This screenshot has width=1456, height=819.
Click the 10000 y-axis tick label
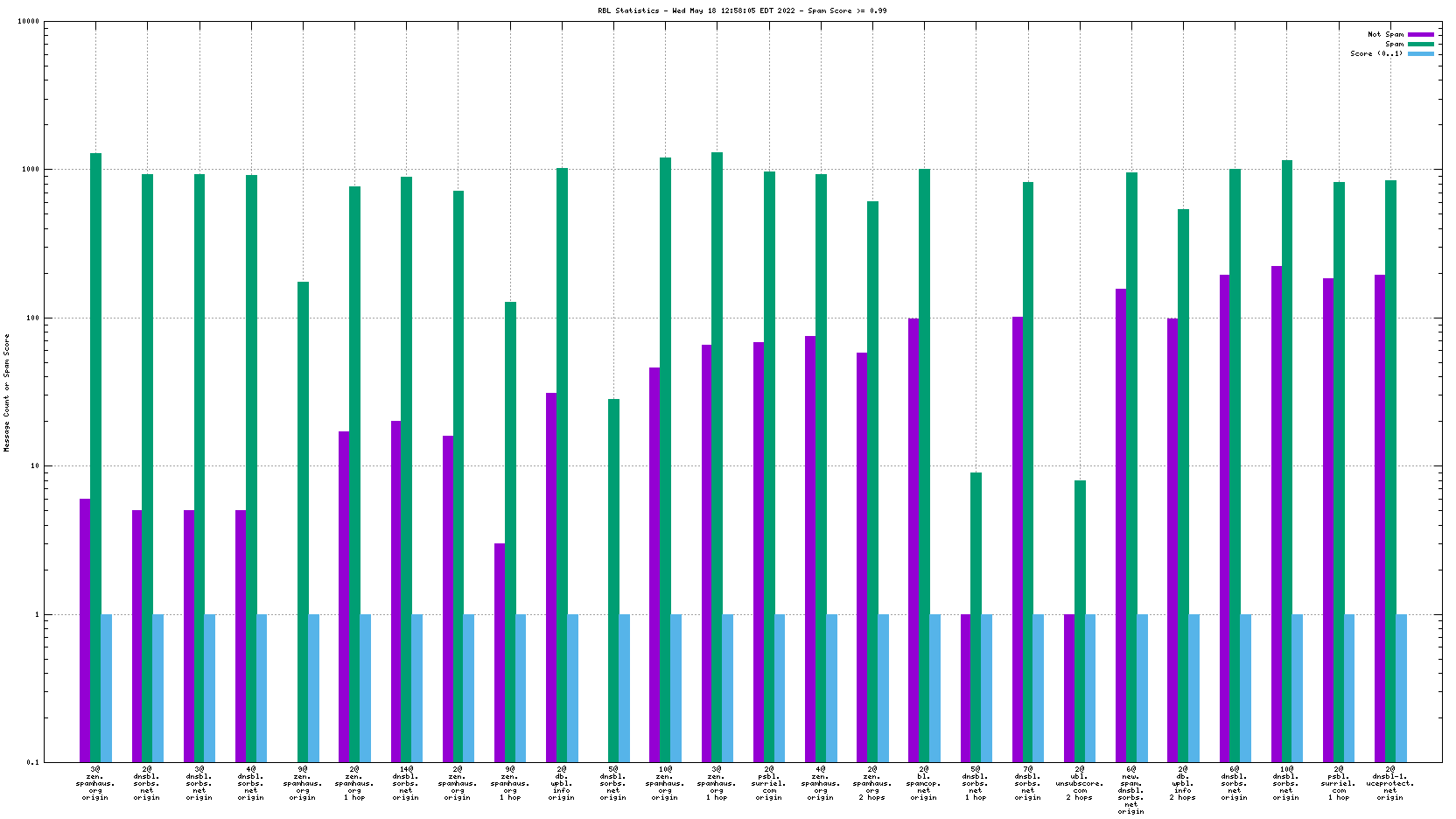pyautogui.click(x=29, y=22)
